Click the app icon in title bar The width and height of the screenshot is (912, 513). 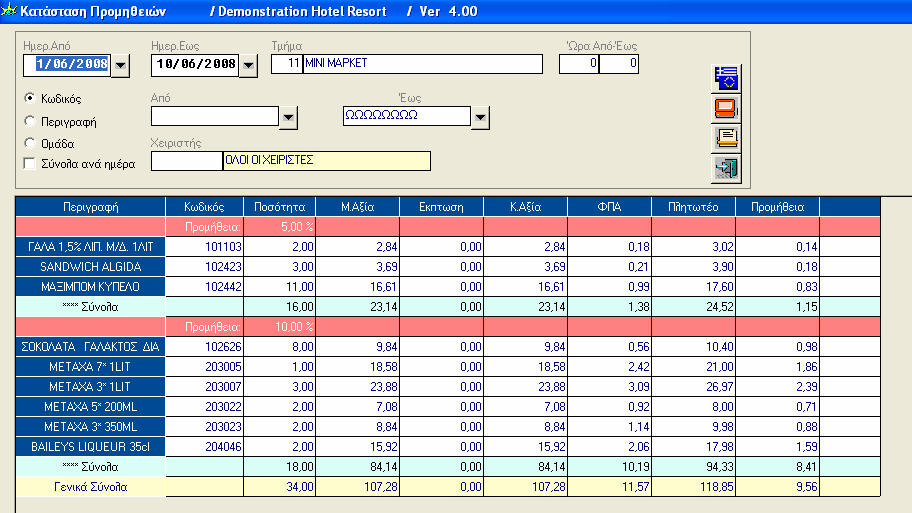8,11
